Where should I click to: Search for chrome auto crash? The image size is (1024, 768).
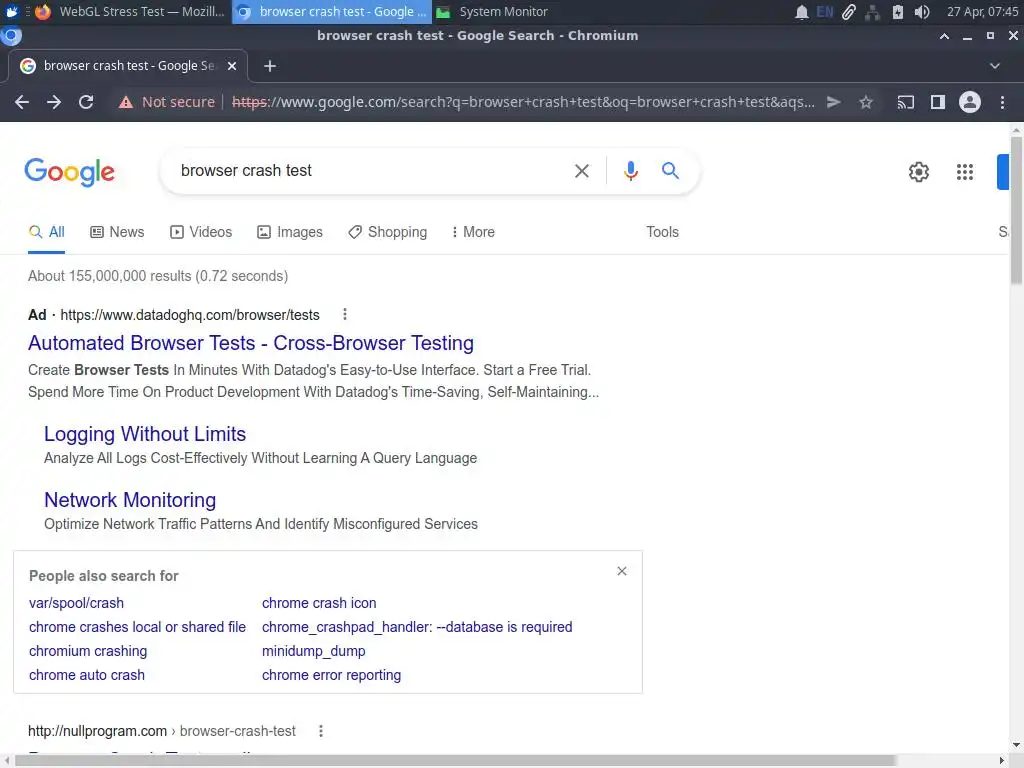point(86,675)
